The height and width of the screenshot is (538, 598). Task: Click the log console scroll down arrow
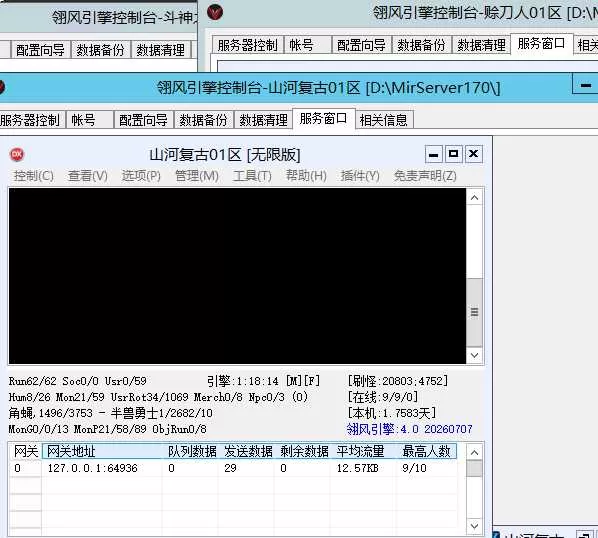tap(474, 355)
